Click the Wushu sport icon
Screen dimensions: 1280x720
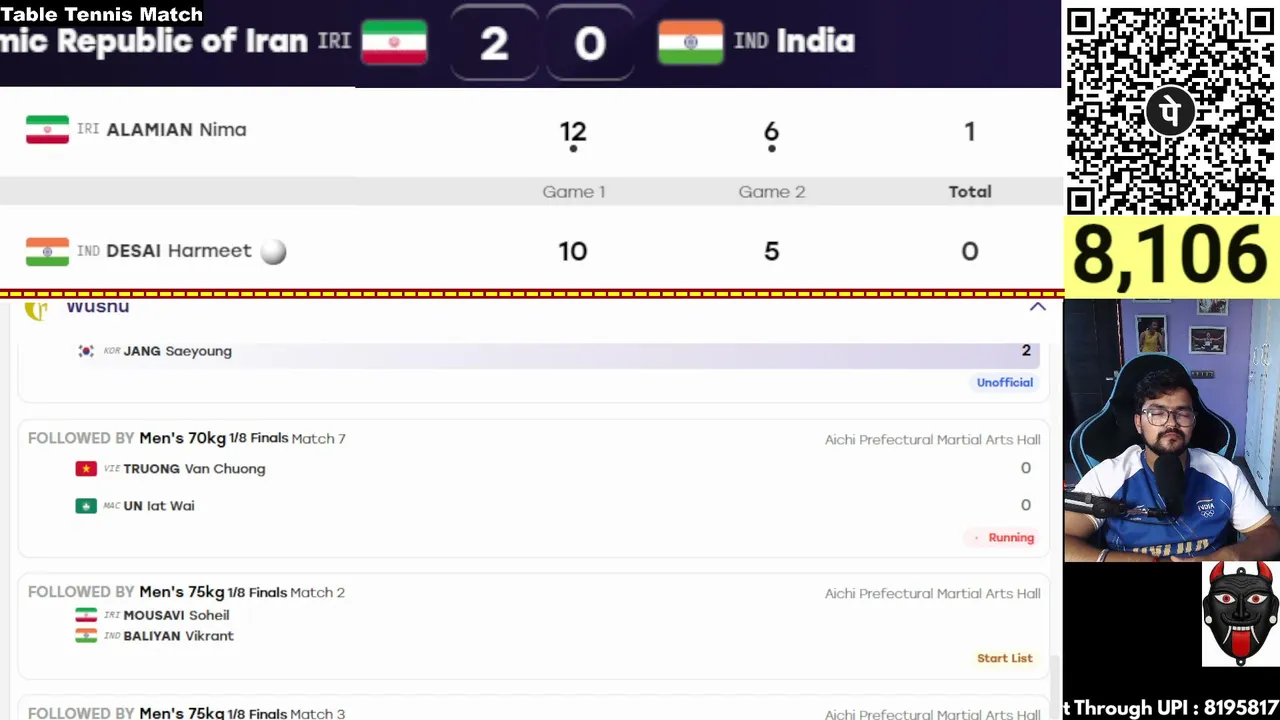click(x=36, y=309)
